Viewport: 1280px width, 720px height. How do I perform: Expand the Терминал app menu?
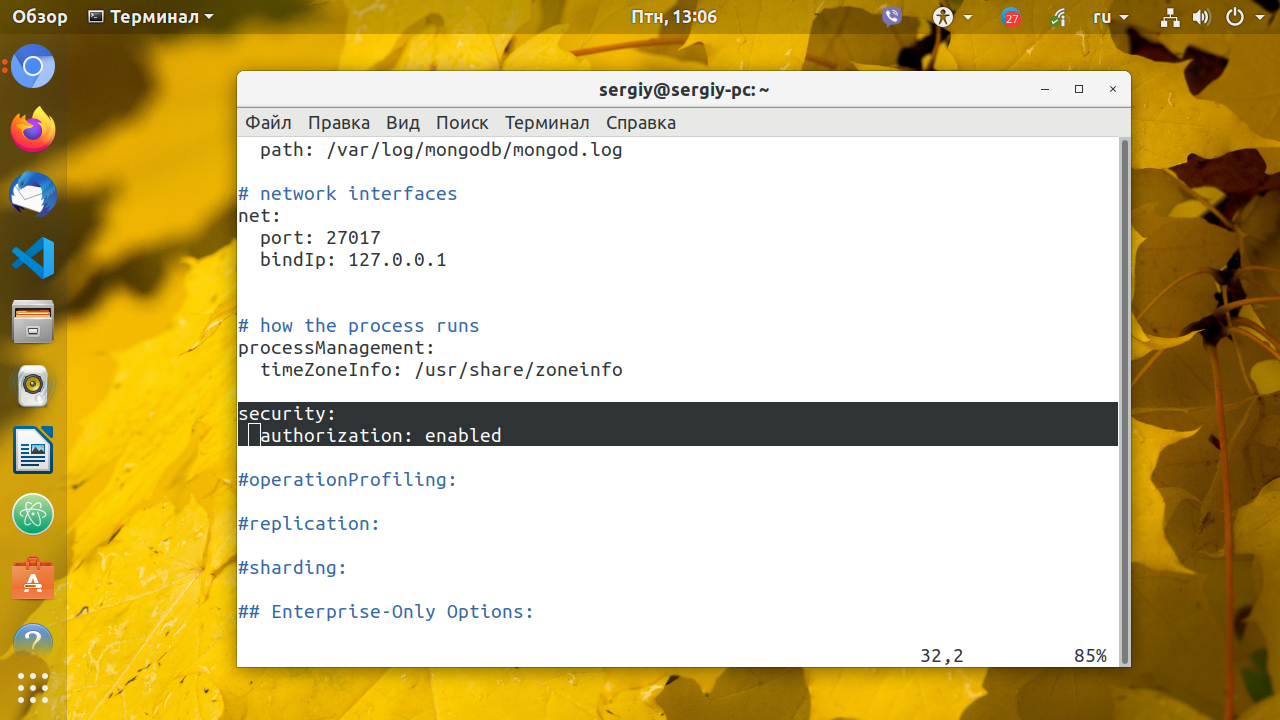click(x=151, y=17)
